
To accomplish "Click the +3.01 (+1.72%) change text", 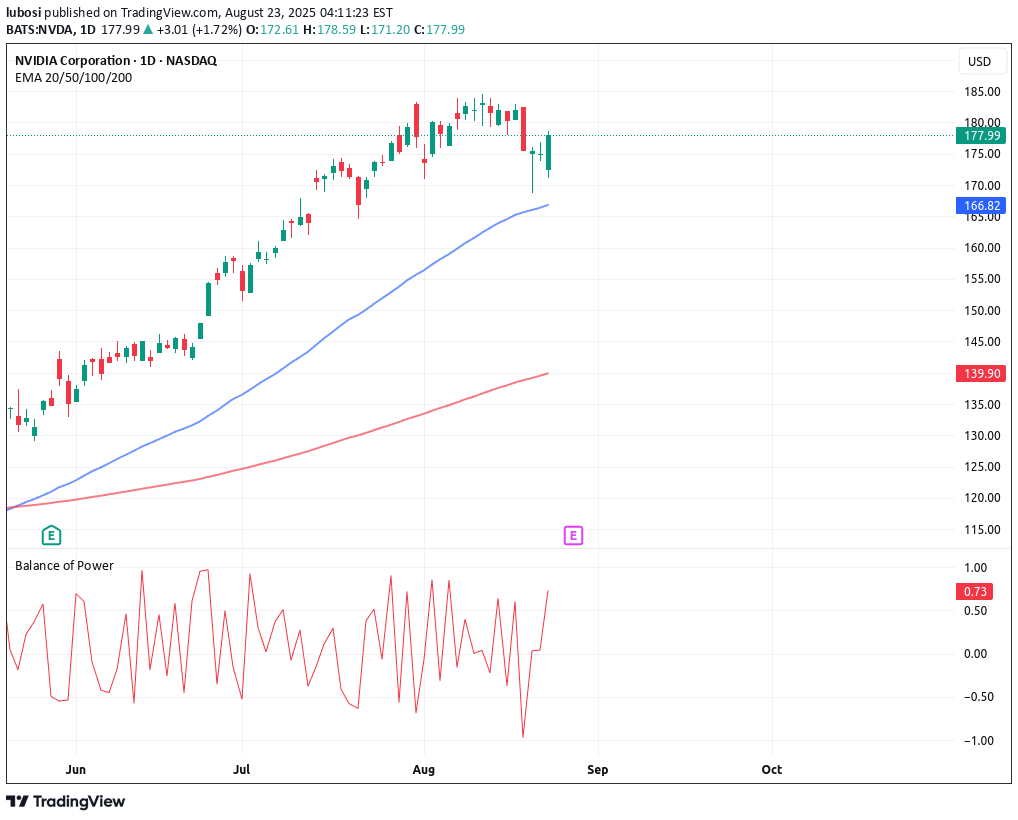I will 199,29.
